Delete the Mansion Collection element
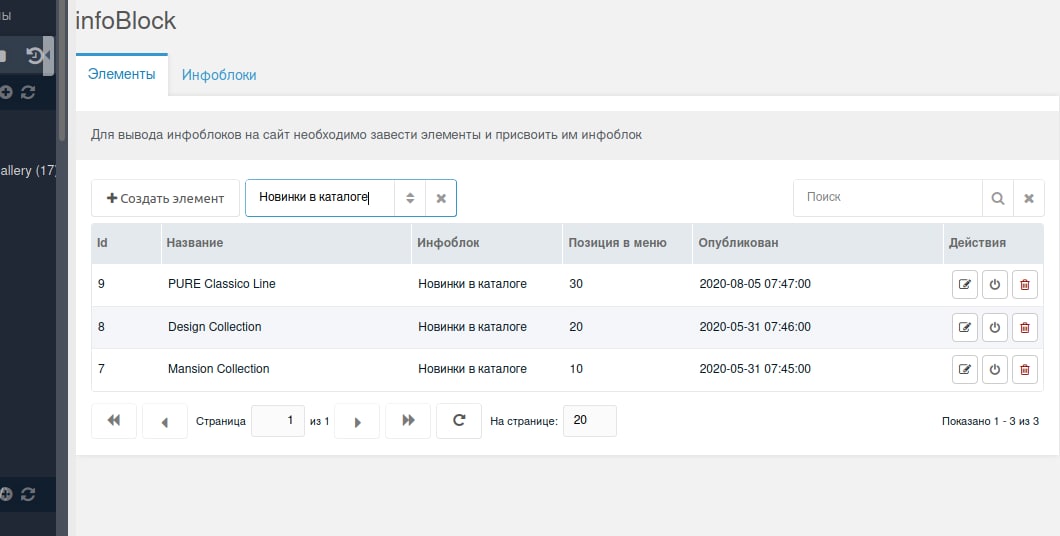This screenshot has height=536, width=1060. [1025, 370]
